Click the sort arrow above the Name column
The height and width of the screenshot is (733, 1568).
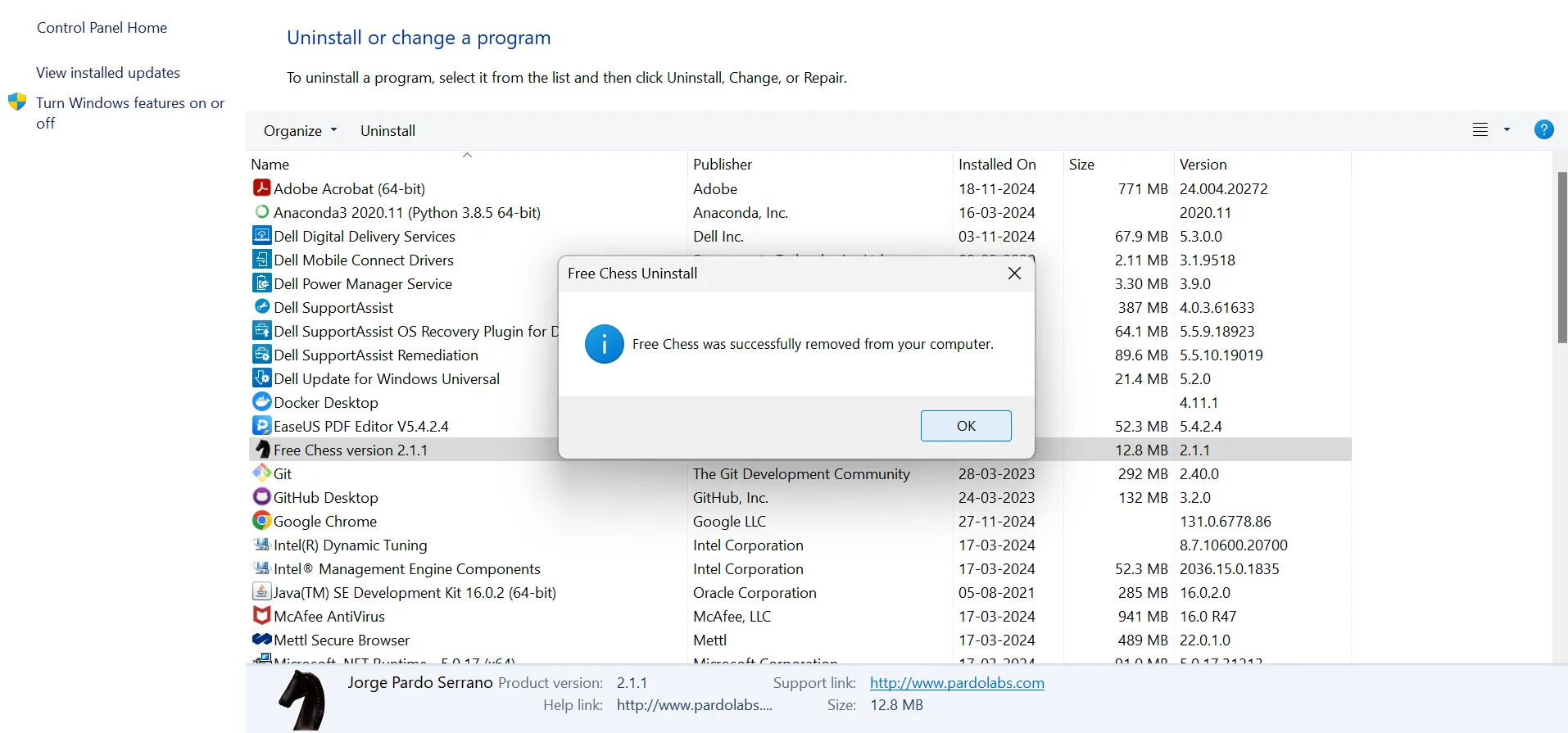point(467,154)
